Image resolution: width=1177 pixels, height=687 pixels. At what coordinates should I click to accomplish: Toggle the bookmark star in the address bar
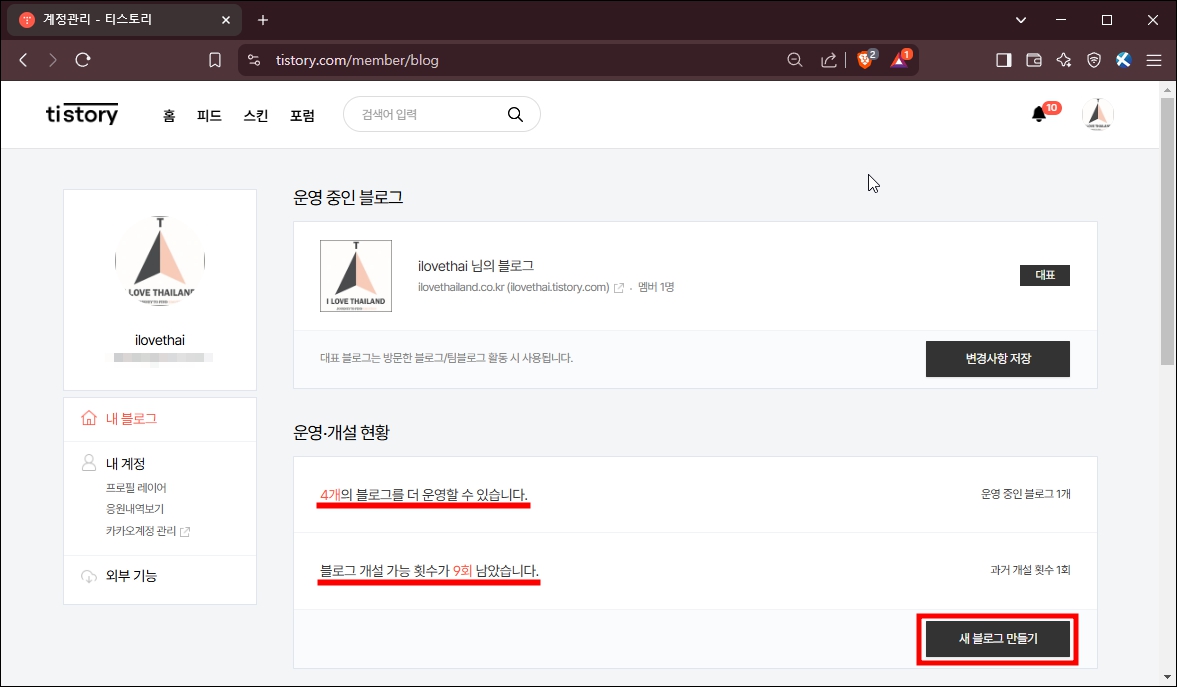(214, 59)
